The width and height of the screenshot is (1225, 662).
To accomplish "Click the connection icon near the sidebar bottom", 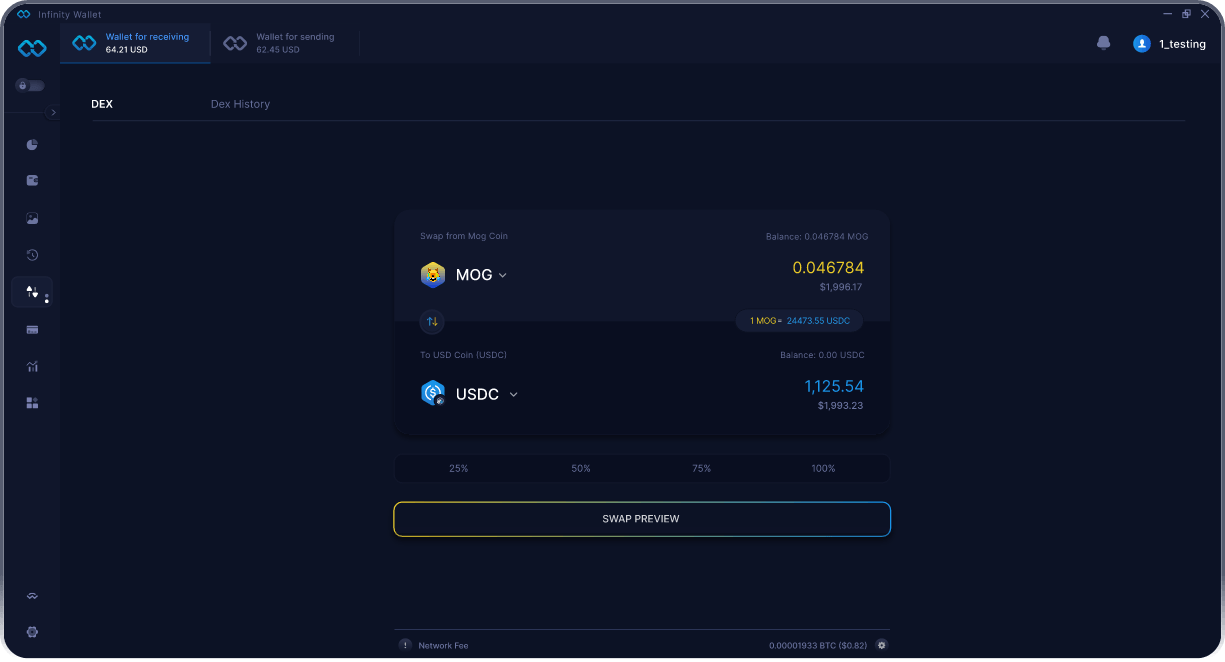I will pyautogui.click(x=32, y=596).
